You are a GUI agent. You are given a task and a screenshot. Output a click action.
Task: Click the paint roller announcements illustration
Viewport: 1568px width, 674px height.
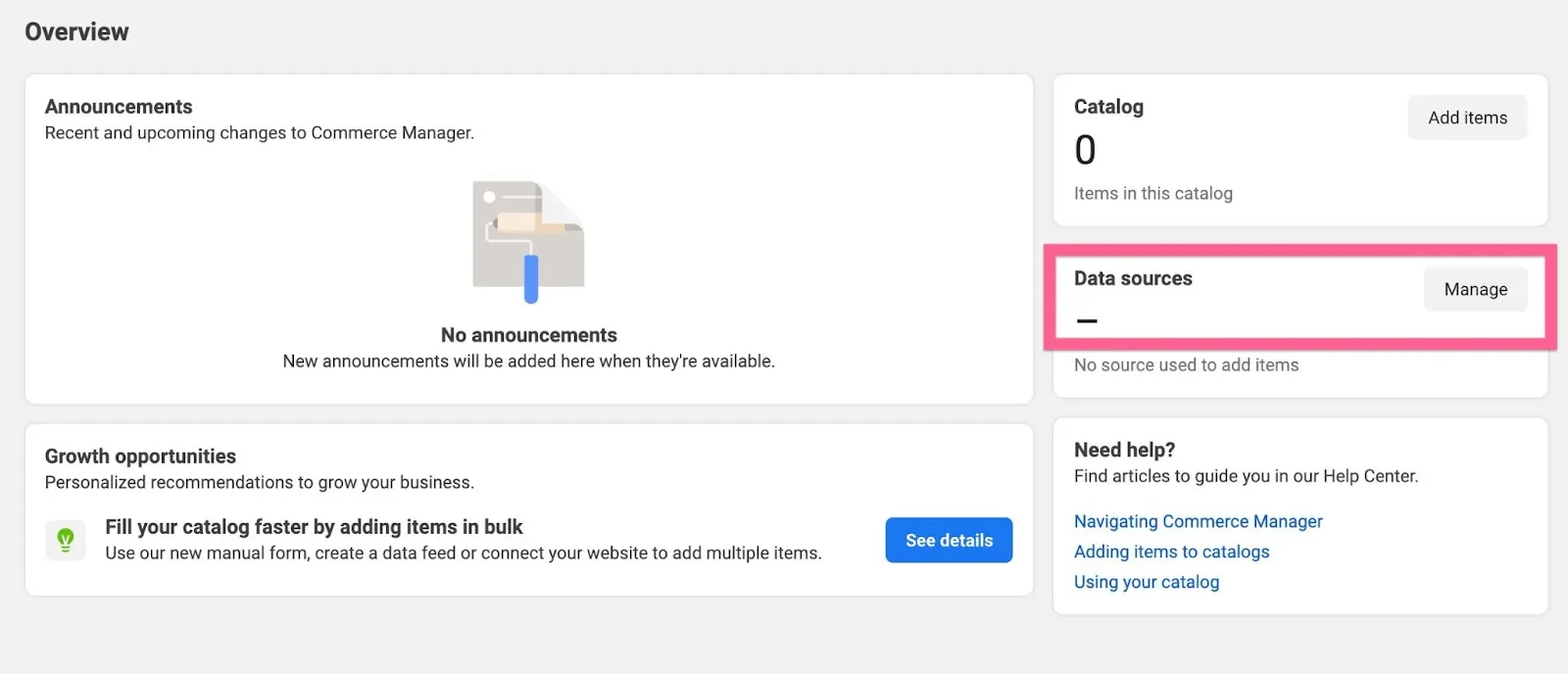(x=529, y=242)
